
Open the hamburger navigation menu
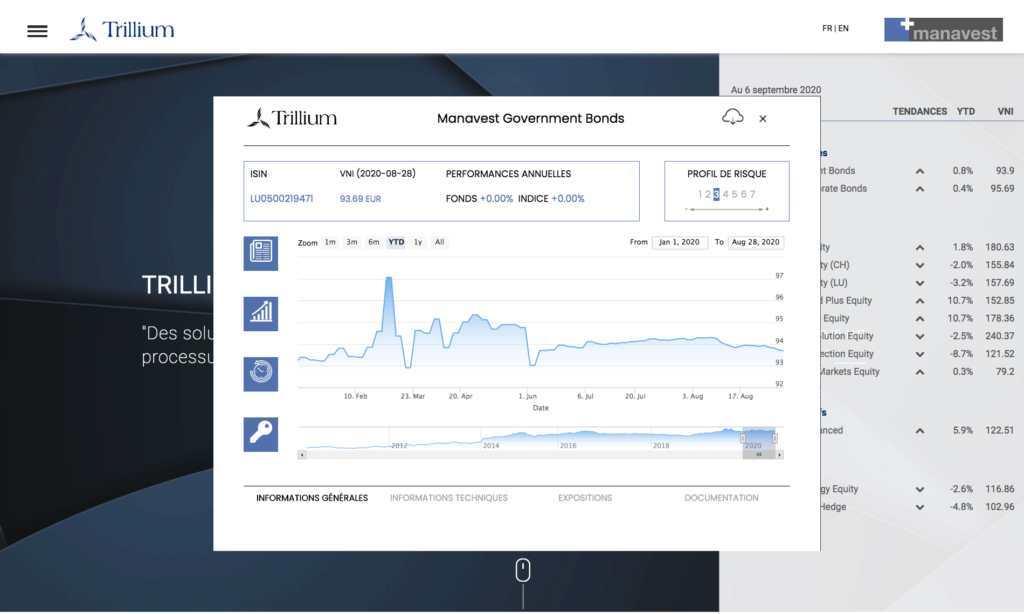coord(37,31)
